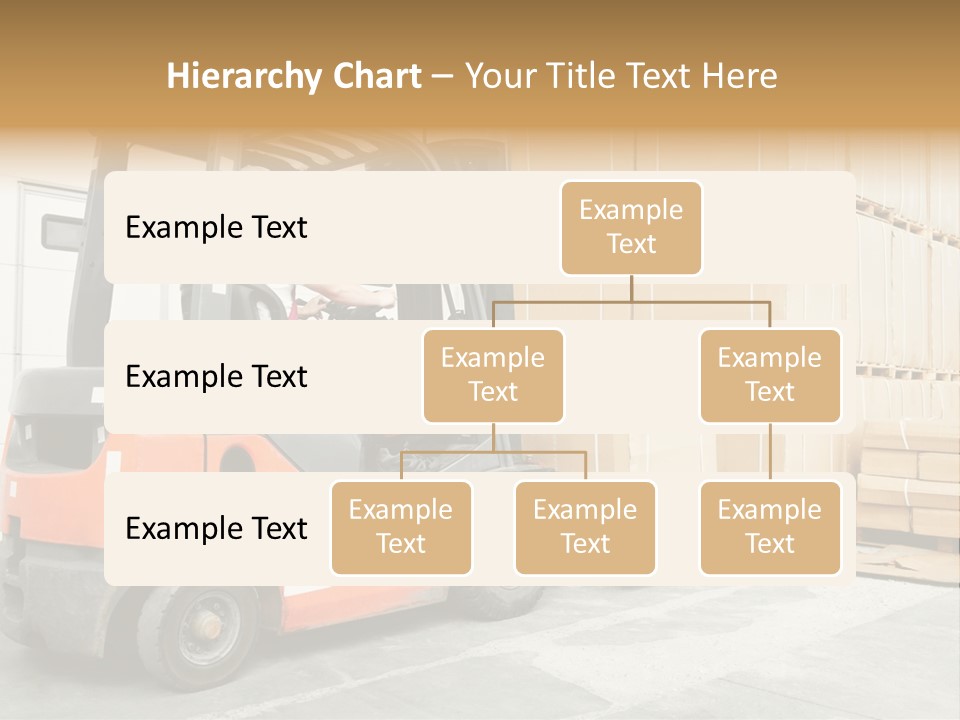This screenshot has width=960, height=720.
Task: Select the top-level Example Text node box
Action: pos(631,228)
